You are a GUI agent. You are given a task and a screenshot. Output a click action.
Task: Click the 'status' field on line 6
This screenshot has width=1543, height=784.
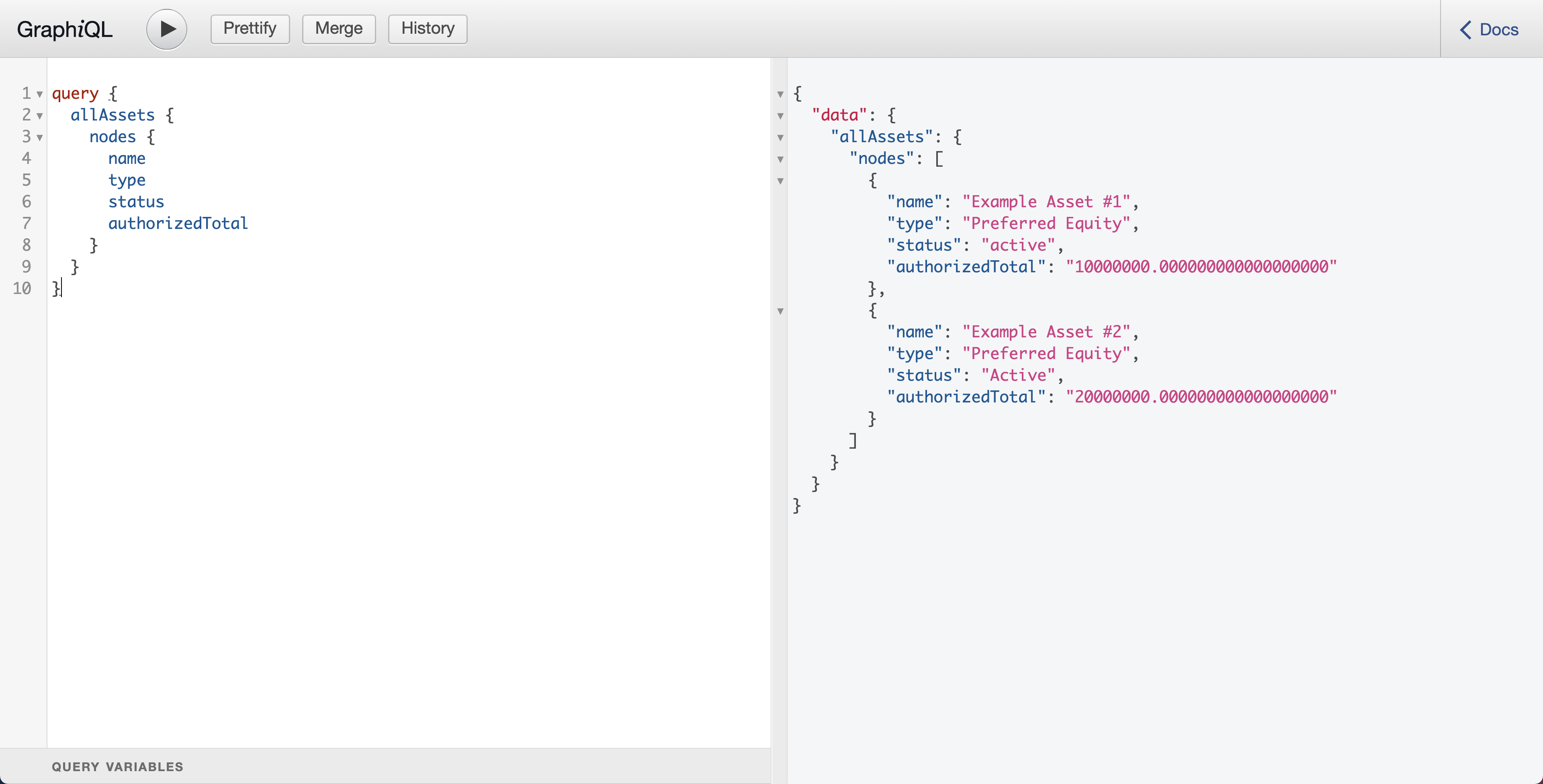click(x=136, y=202)
